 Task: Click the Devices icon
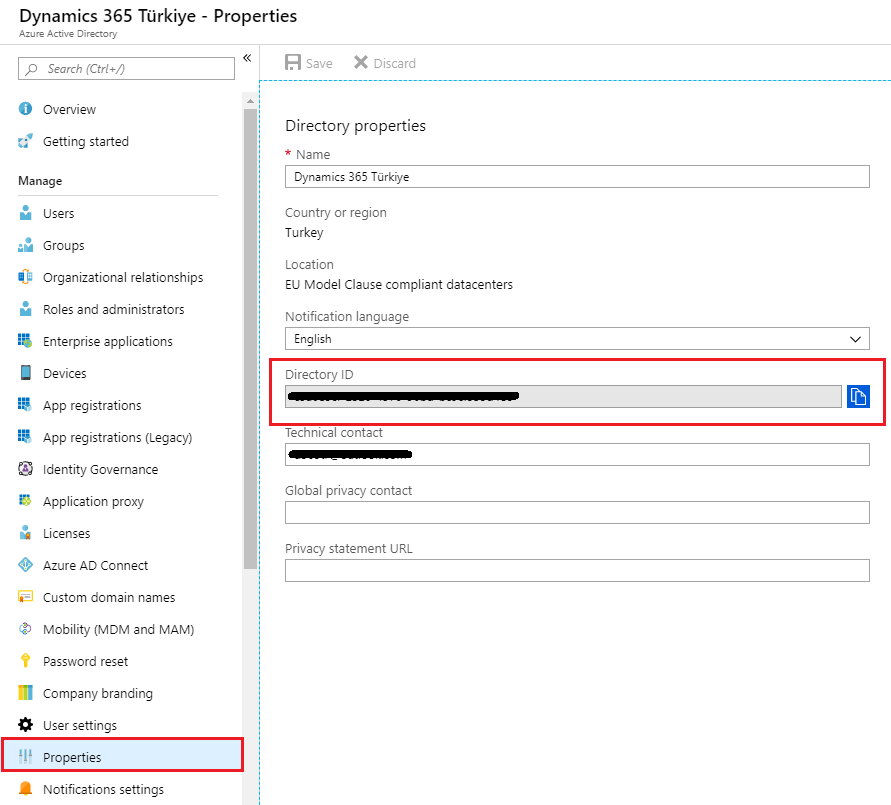coord(26,373)
